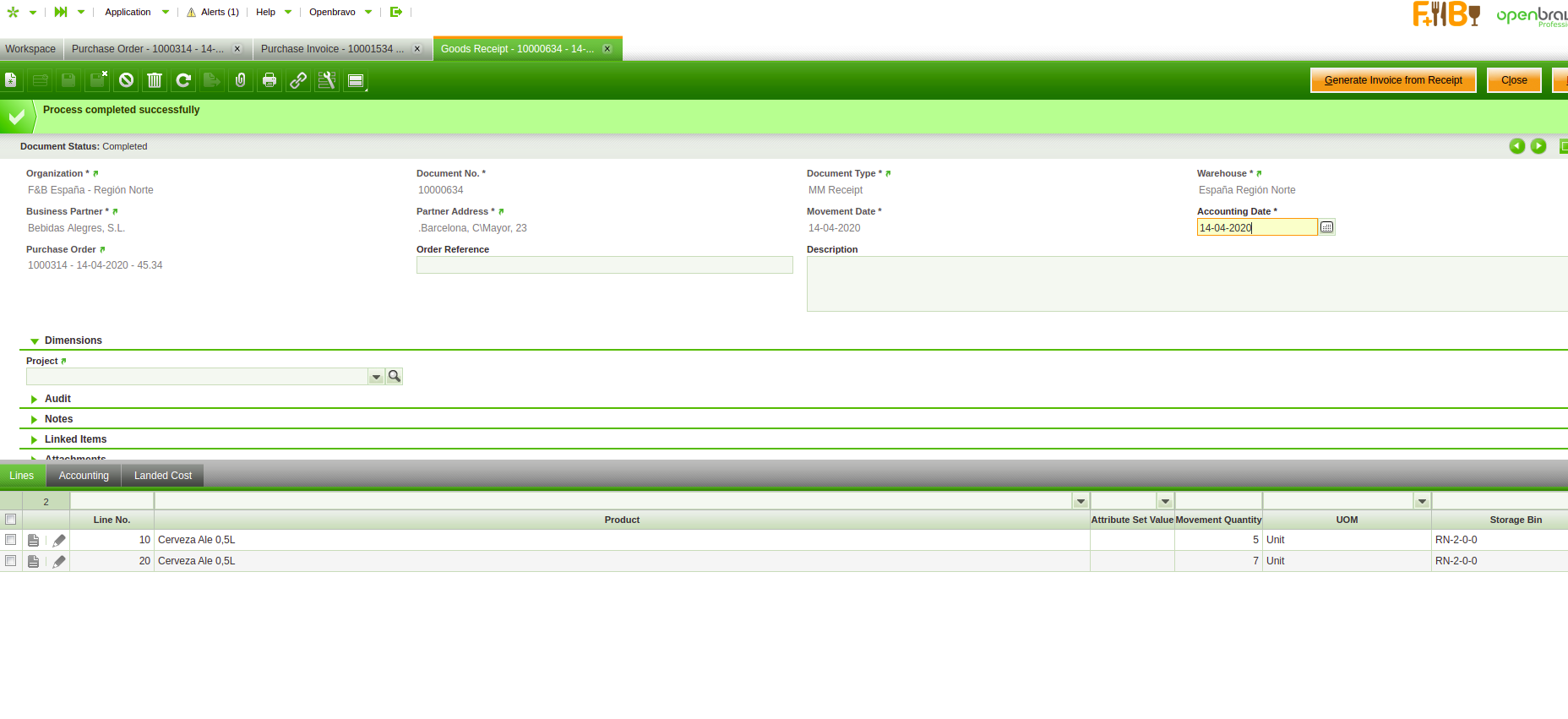Open the Project dropdown arrow
This screenshot has height=719, width=1568.
[x=376, y=377]
